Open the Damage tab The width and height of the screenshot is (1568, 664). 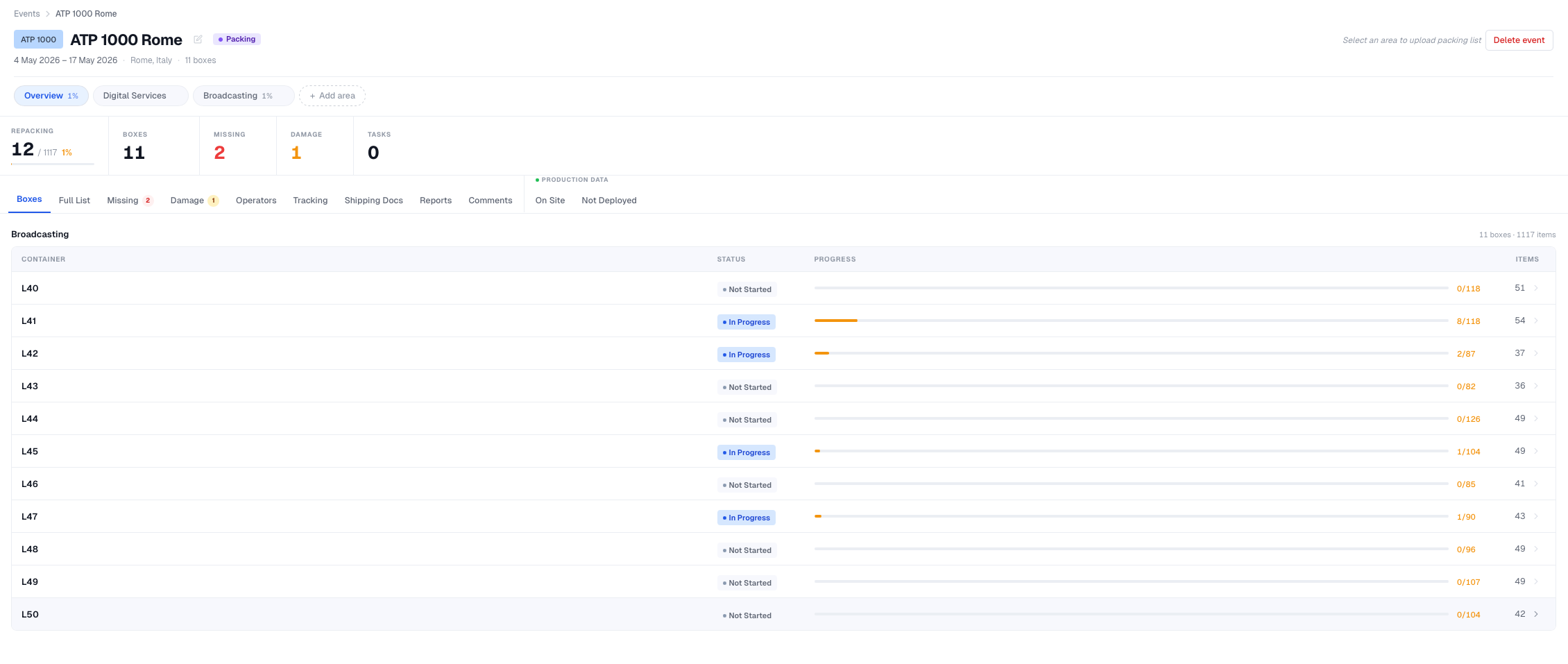click(x=194, y=201)
